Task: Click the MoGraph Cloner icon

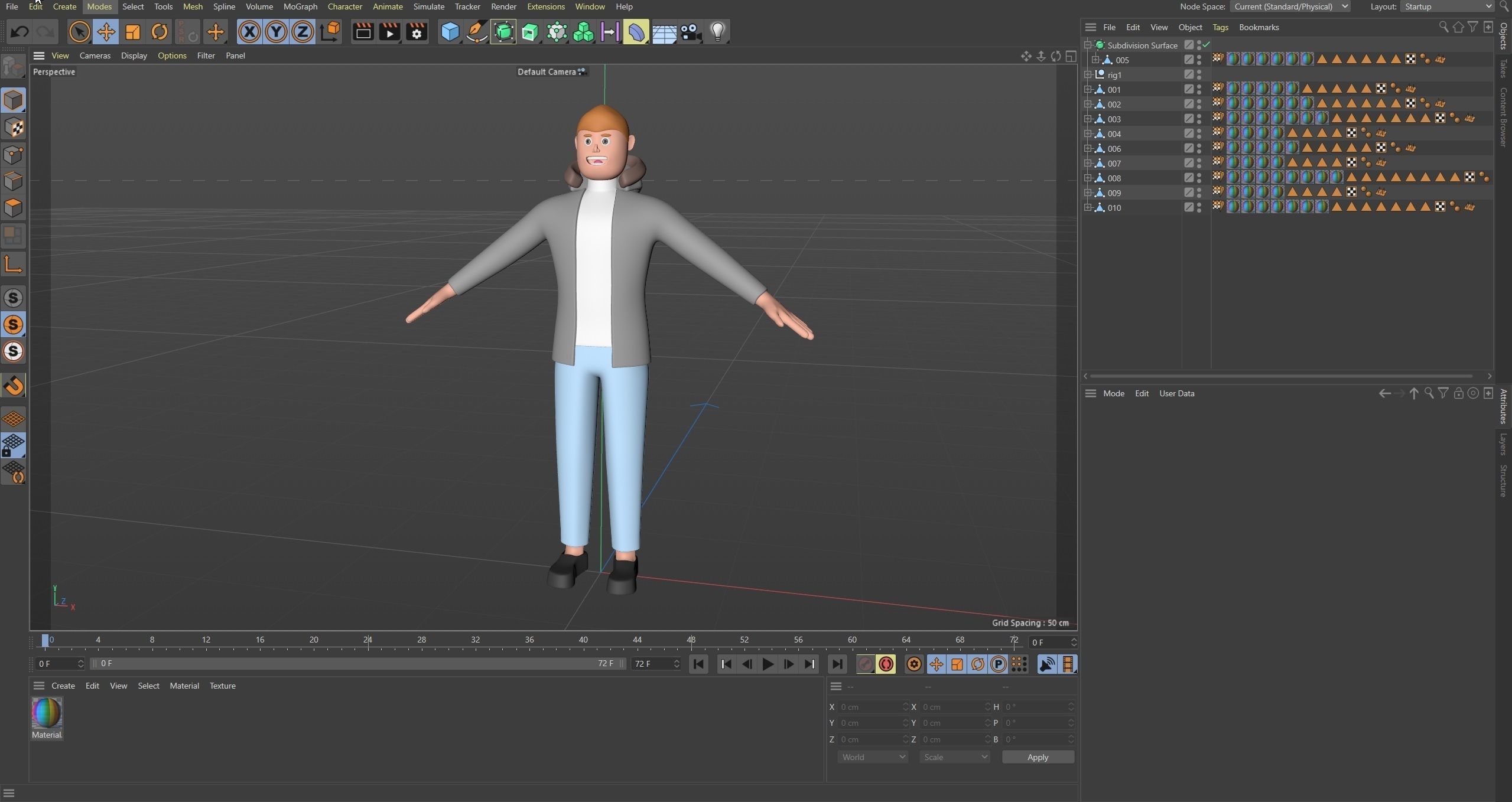Action: [583, 32]
